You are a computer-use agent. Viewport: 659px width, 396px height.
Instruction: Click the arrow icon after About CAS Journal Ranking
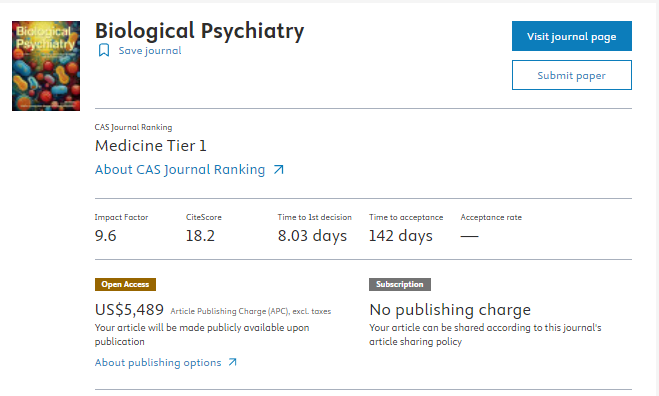(x=279, y=170)
